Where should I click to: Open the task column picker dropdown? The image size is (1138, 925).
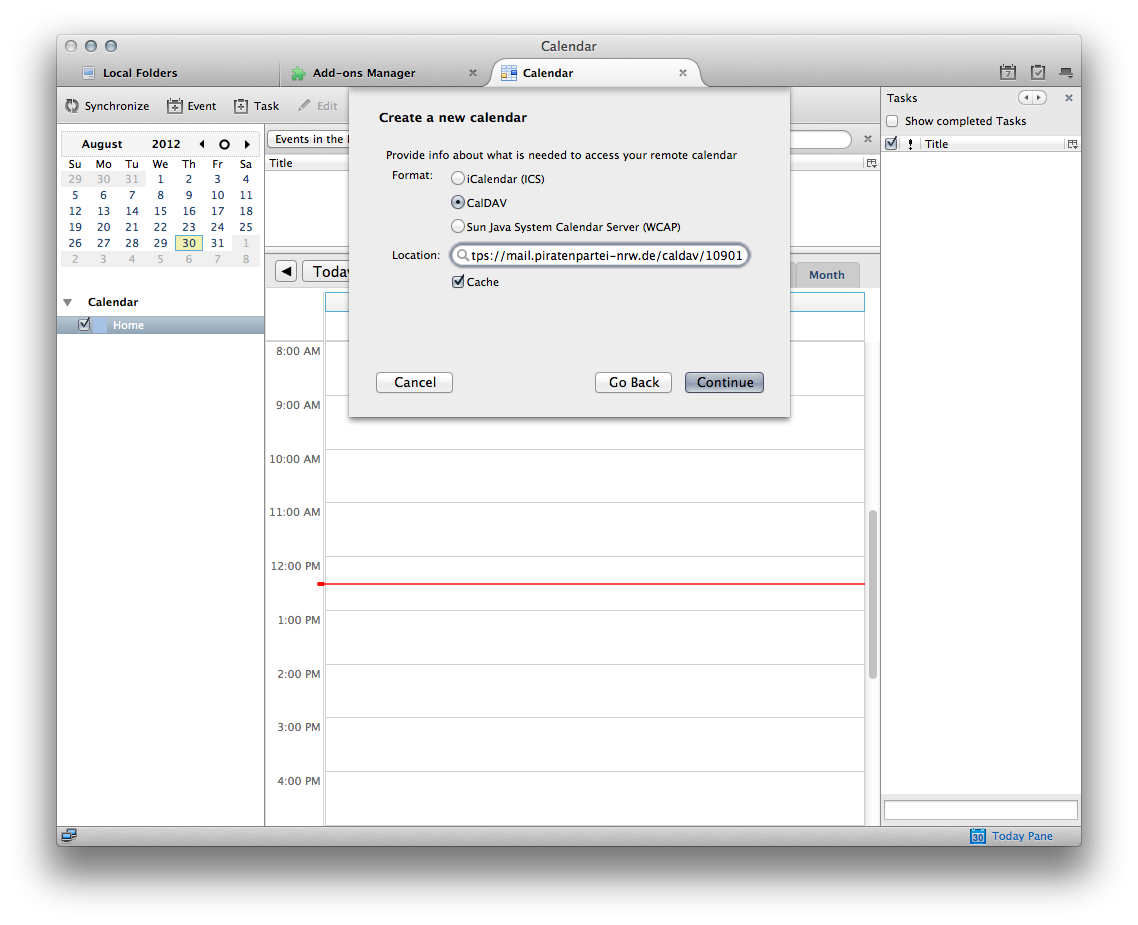coord(1072,144)
